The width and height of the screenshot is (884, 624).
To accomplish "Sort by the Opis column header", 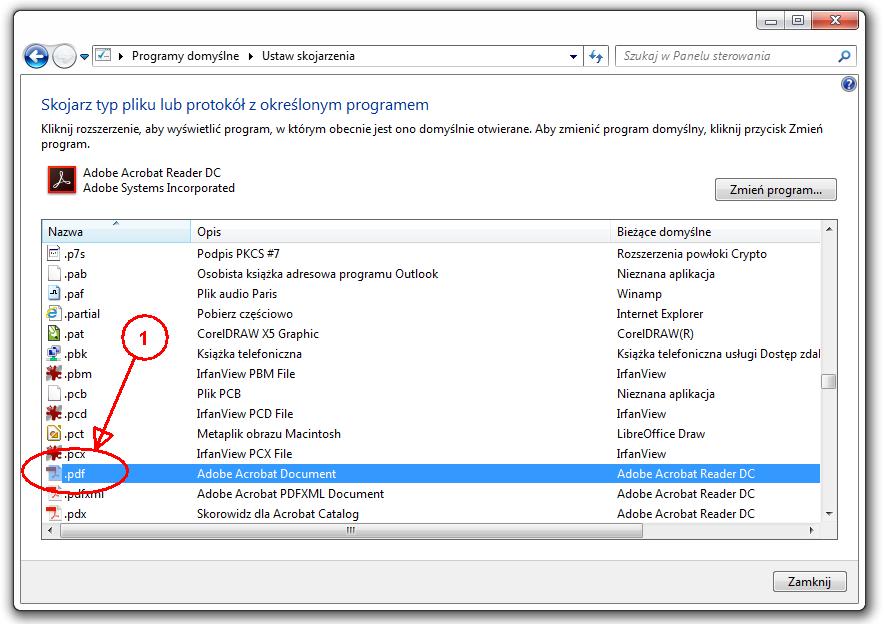I will pyautogui.click(x=400, y=232).
